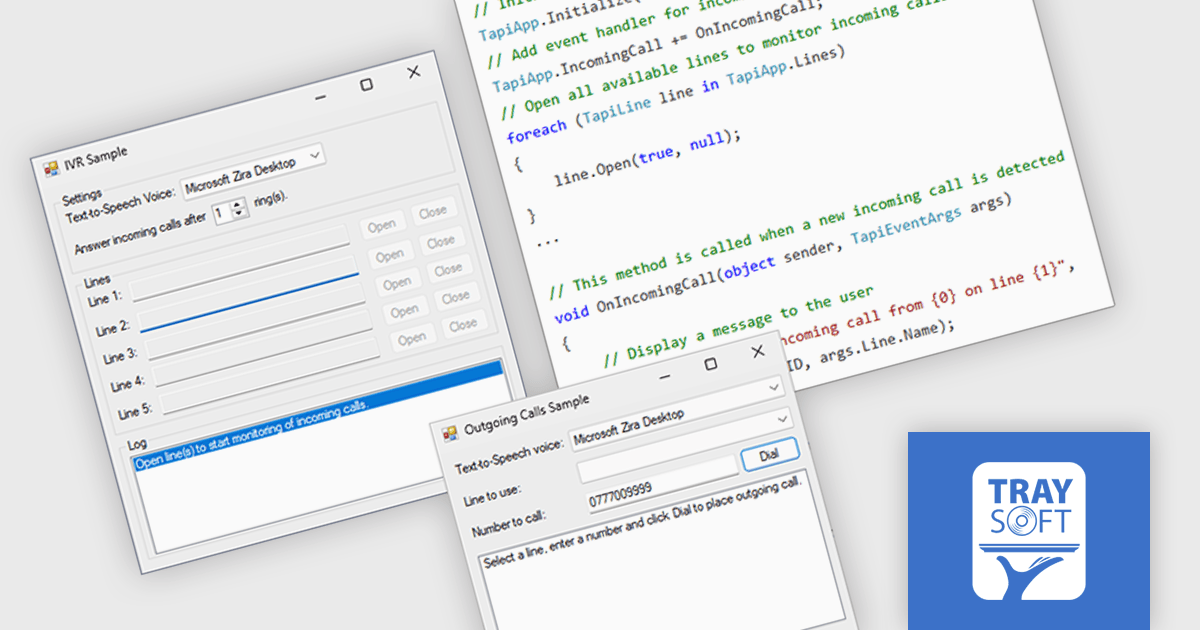Maximize the IVR Sample window
Viewport: 1200px width, 630px height.
tap(366, 85)
